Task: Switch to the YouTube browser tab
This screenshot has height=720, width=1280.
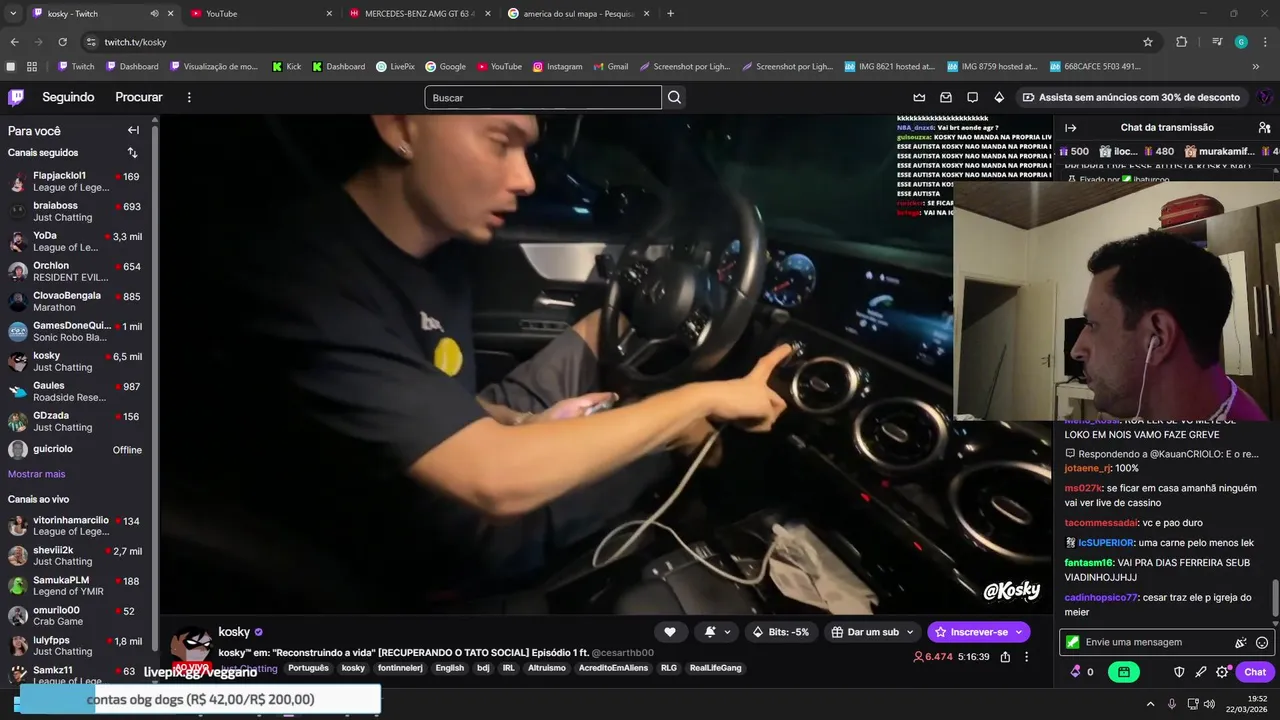Action: click(x=260, y=14)
